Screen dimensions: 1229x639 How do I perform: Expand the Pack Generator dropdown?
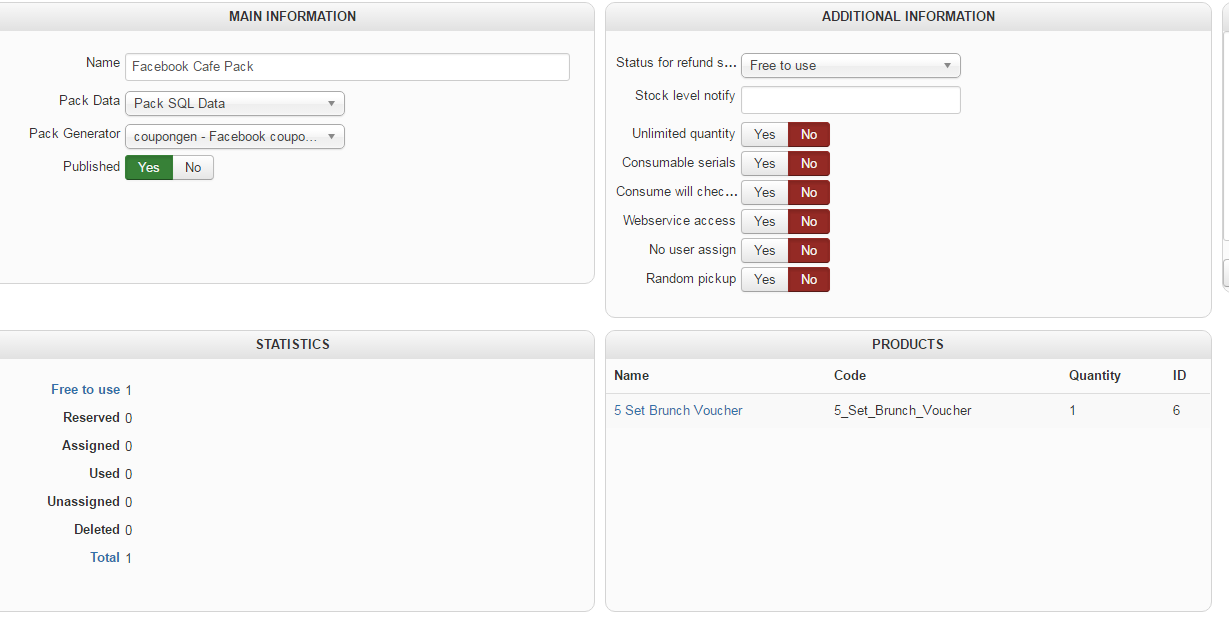click(234, 137)
